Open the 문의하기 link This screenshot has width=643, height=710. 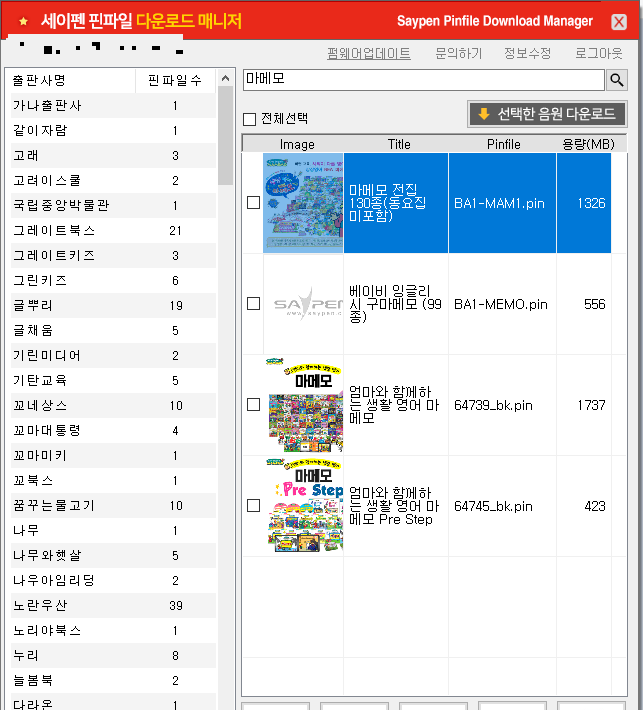[458, 53]
